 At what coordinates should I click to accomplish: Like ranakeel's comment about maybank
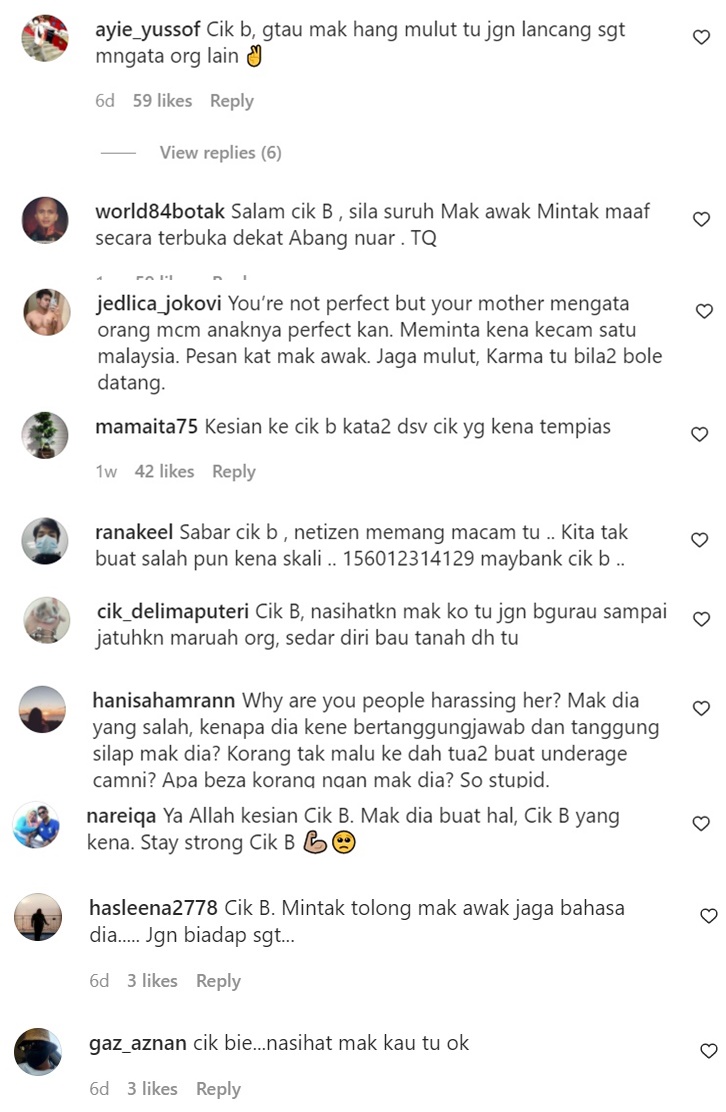[x=700, y=540]
